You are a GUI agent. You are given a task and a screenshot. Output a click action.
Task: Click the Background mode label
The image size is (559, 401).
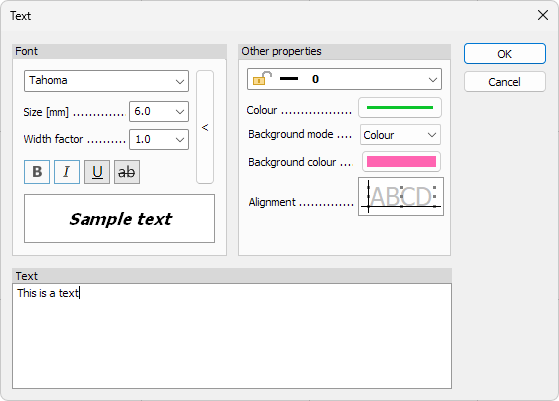[291, 134]
